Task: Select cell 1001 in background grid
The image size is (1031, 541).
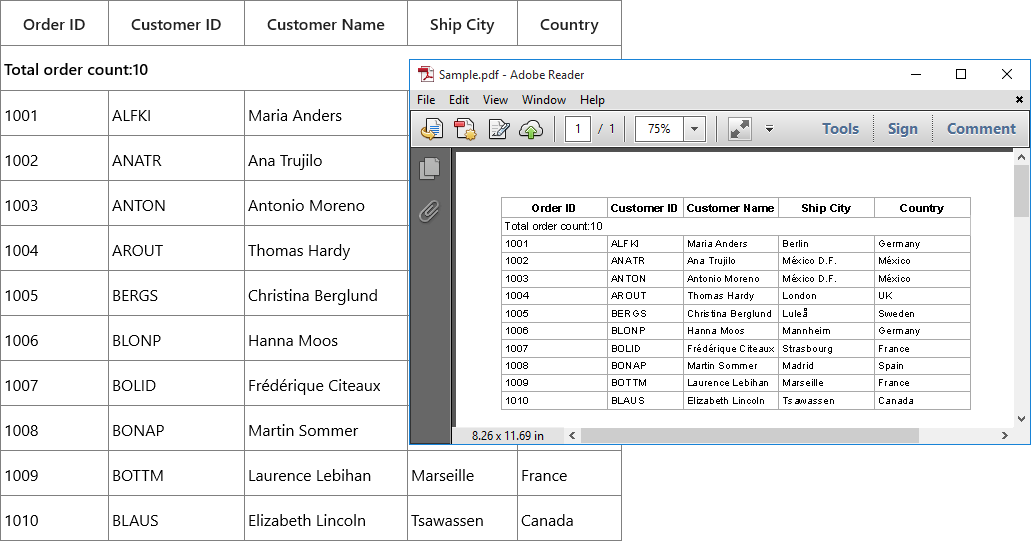Action: (54, 115)
